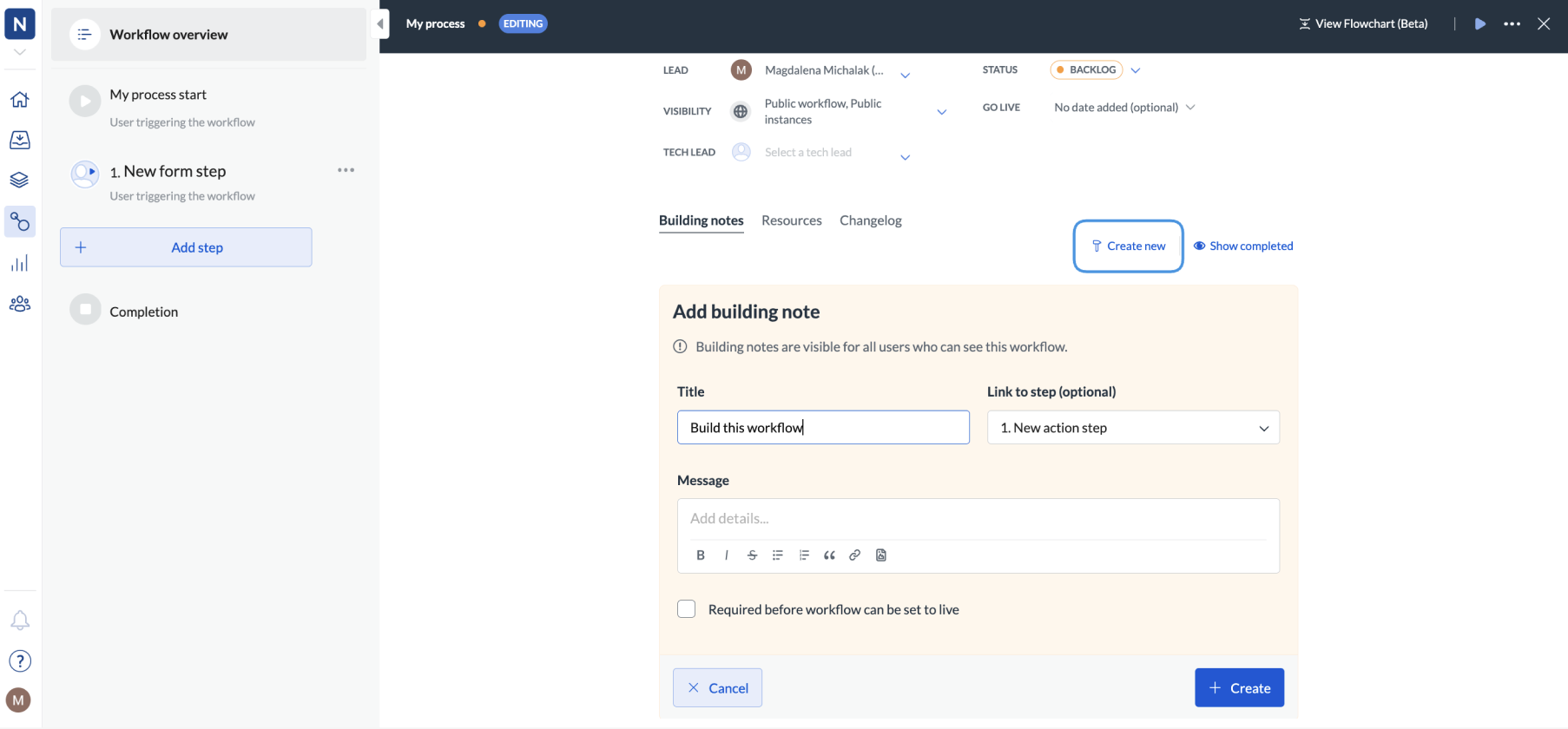Apply bold formatting in message editor
Image resolution: width=1568 pixels, height=729 pixels.
[x=701, y=555]
